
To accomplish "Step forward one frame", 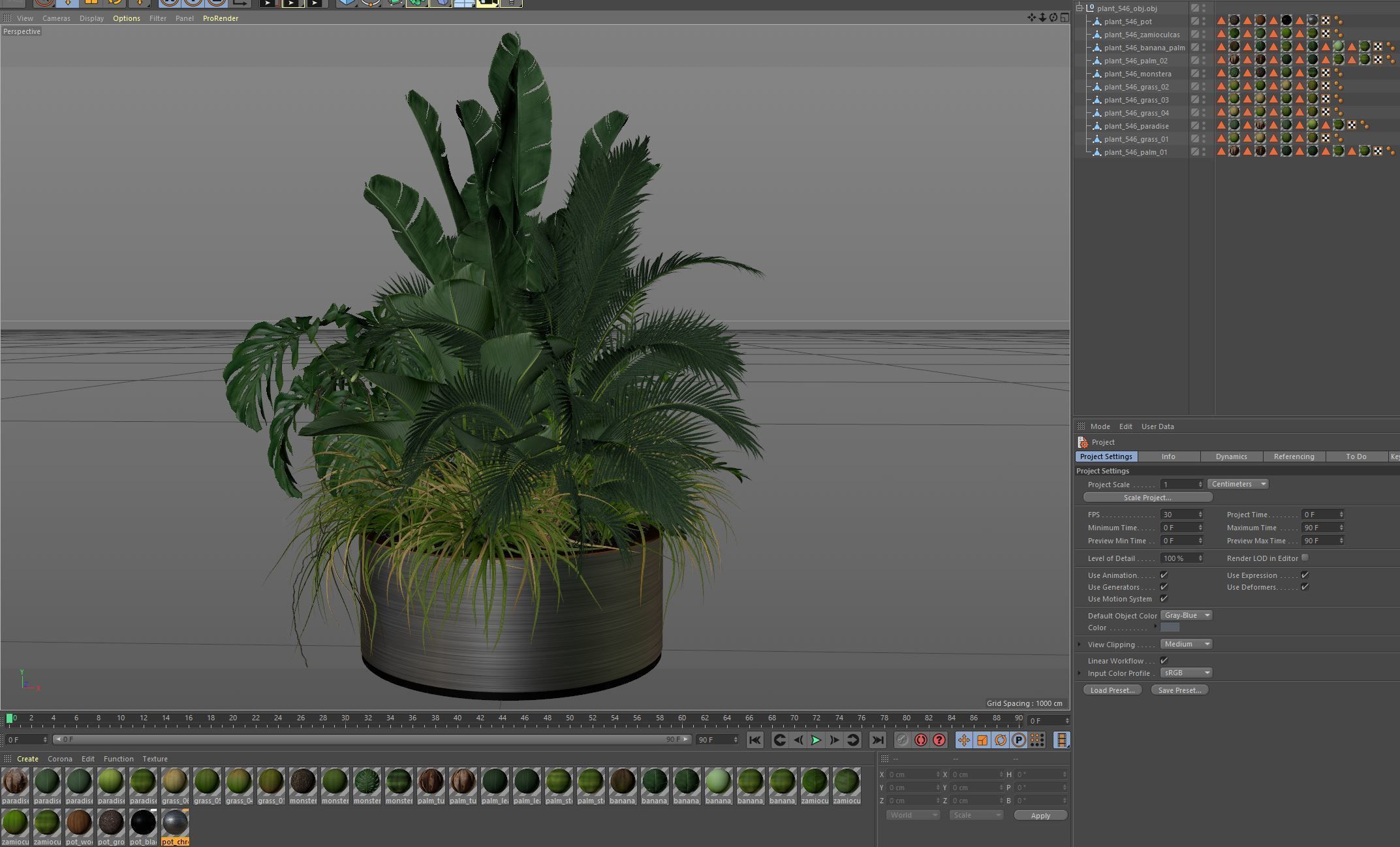I will point(834,740).
